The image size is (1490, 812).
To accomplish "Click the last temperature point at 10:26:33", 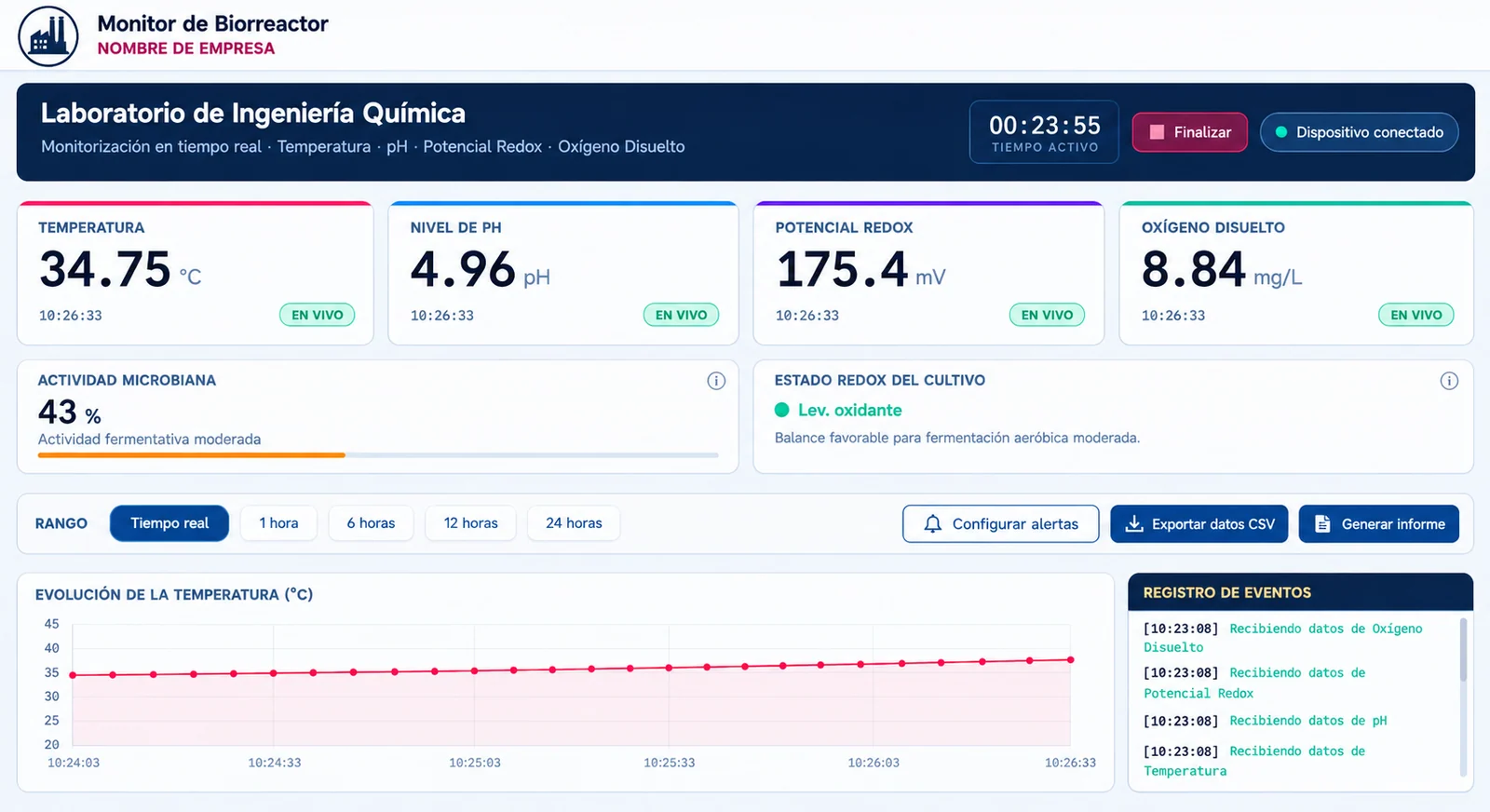I will [x=1071, y=660].
